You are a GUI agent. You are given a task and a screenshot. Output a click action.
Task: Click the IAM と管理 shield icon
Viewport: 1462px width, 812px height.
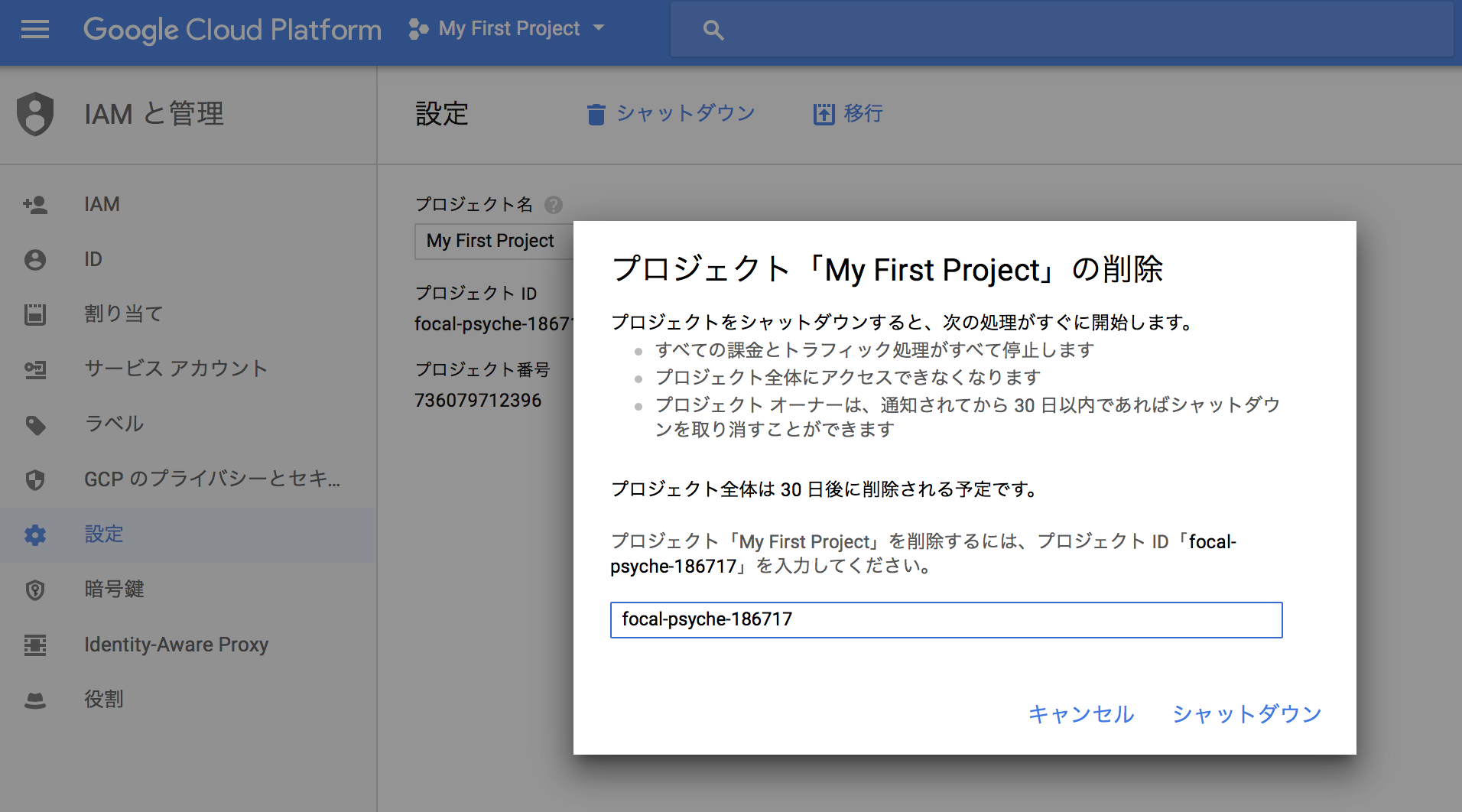pyautogui.click(x=35, y=114)
